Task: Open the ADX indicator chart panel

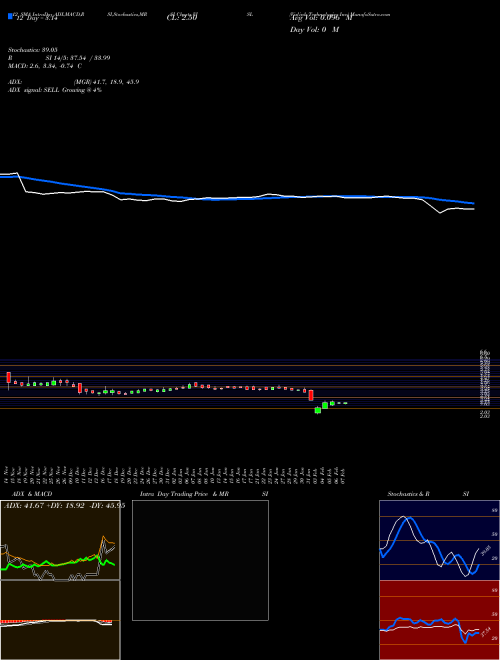Action: pyautogui.click(x=60, y=540)
